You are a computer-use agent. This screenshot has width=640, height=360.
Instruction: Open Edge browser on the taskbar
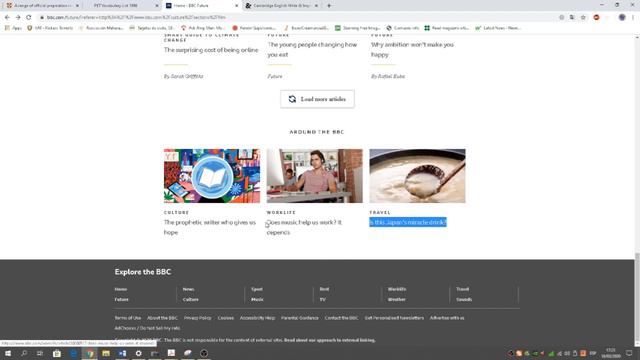[x=73, y=353]
